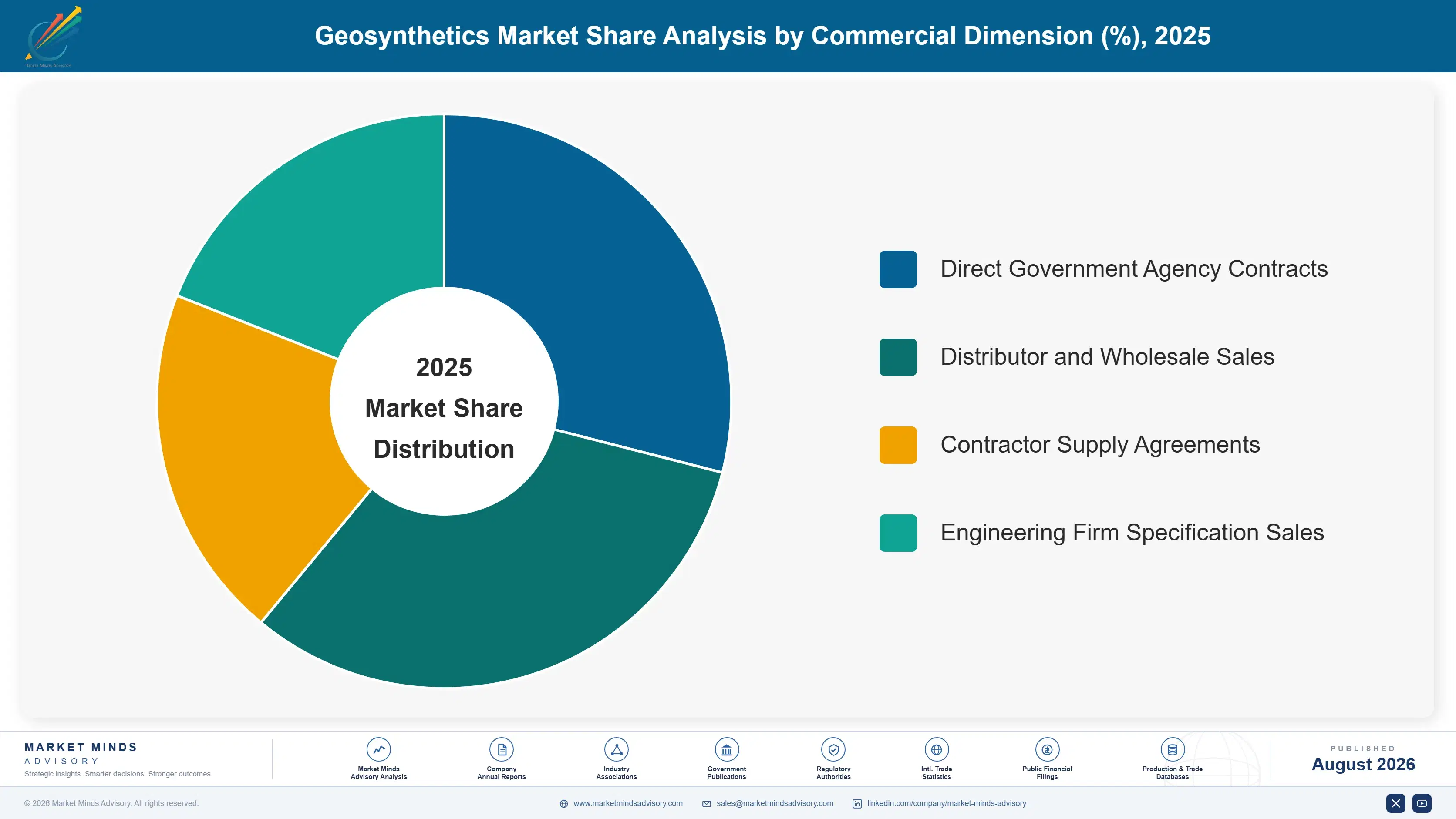Click the X social media icon
This screenshot has height=819, width=1456.
click(1395, 803)
